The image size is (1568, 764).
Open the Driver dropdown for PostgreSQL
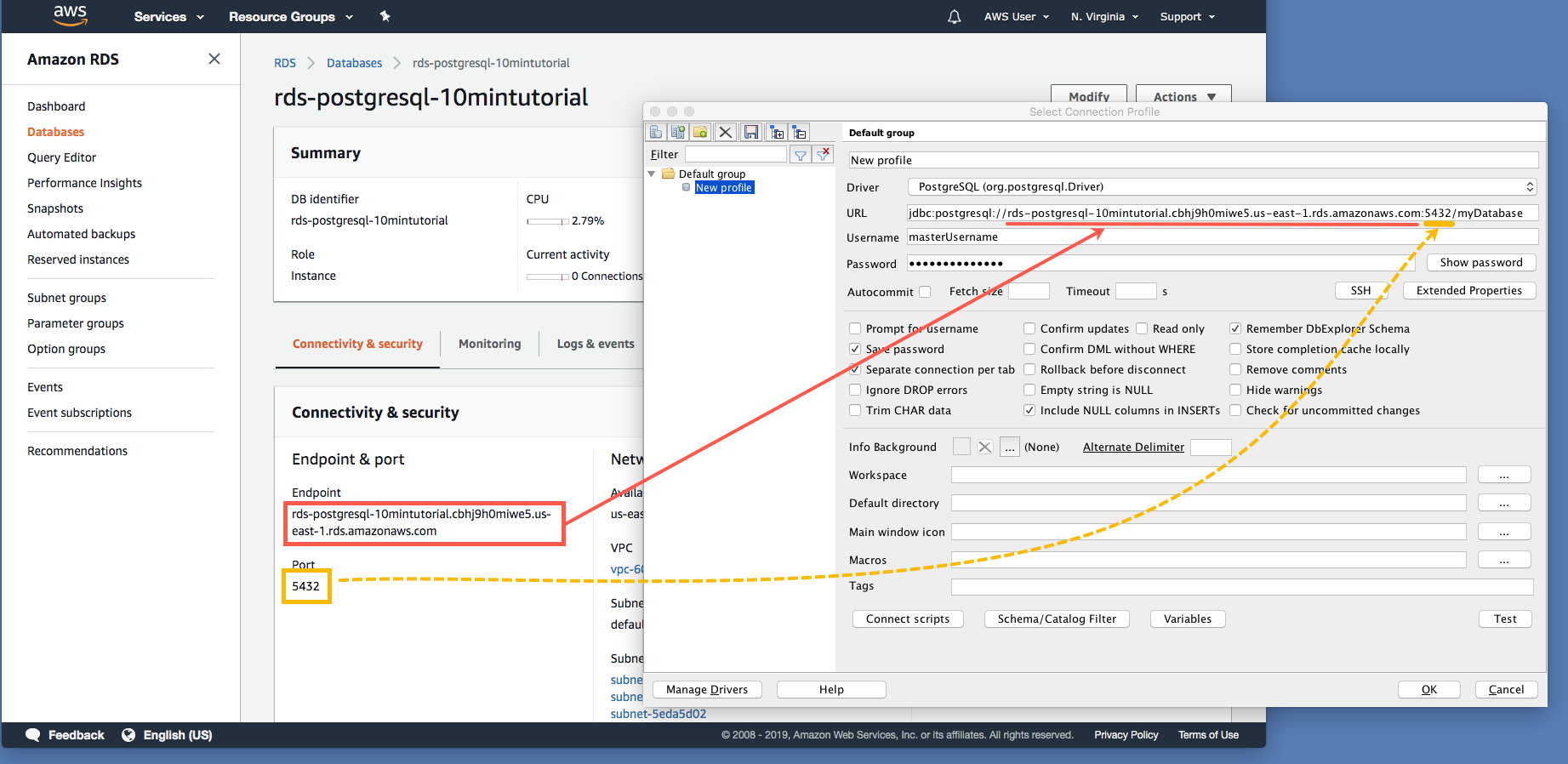(1222, 187)
